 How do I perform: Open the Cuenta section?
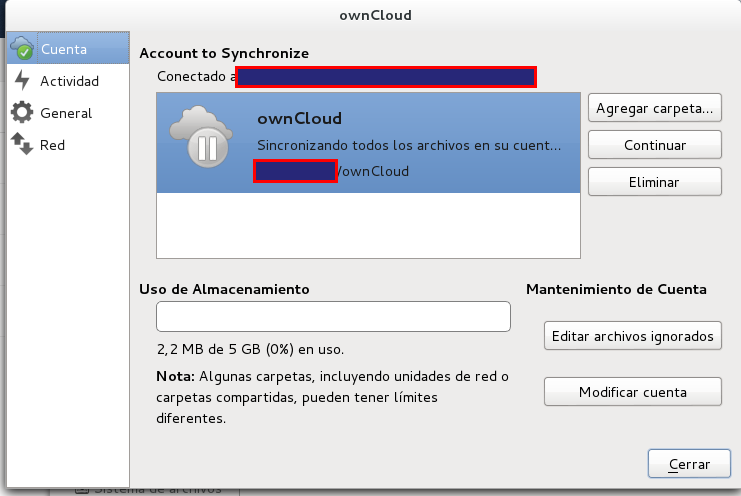click(68, 48)
